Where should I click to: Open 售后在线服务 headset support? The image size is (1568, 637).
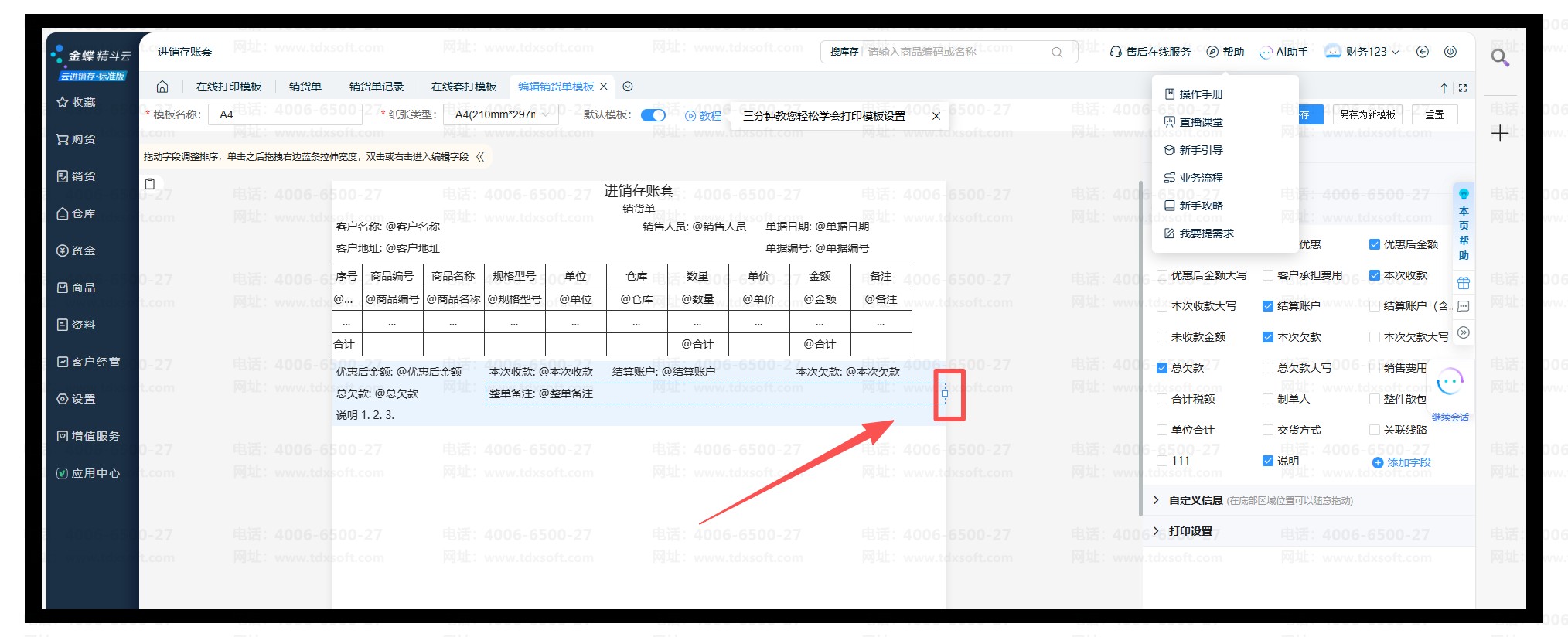(x=1150, y=52)
